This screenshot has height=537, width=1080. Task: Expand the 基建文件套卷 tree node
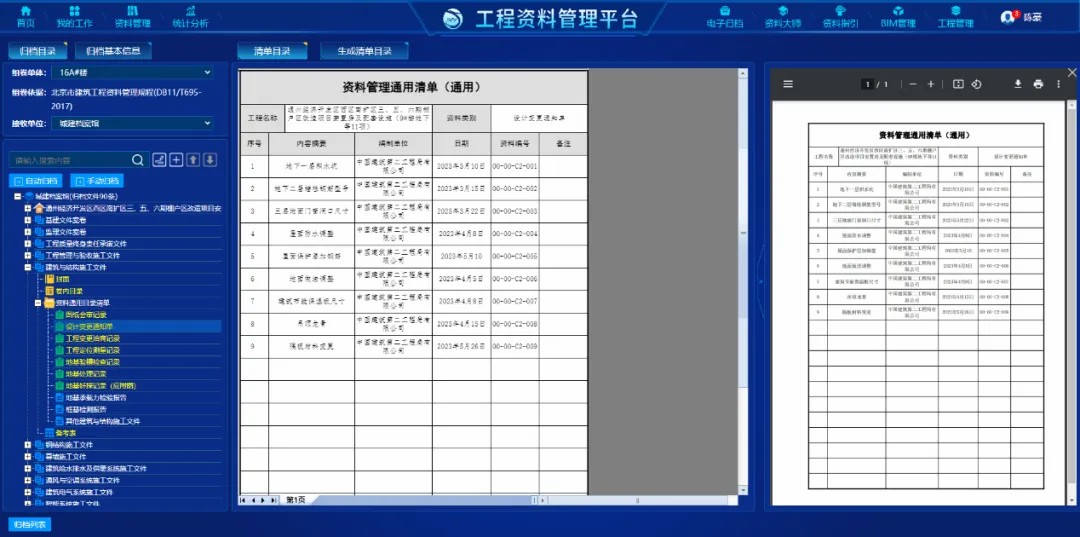point(28,220)
